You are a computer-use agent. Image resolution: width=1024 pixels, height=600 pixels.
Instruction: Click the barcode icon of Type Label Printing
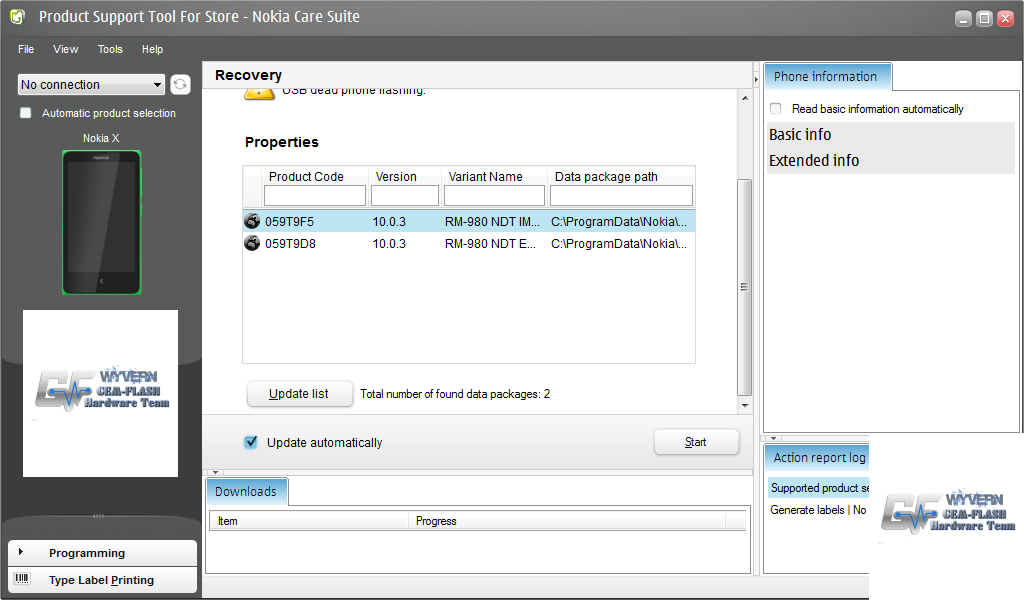tap(22, 579)
